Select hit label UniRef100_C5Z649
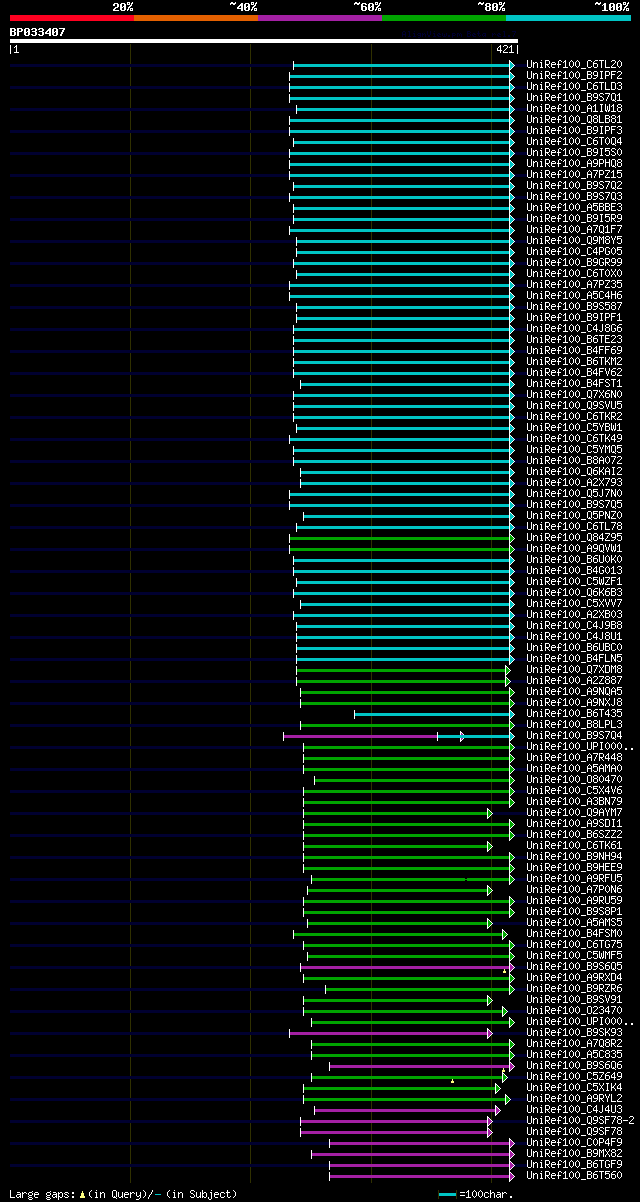Screen dimensions: 640x1202 (574, 1076)
